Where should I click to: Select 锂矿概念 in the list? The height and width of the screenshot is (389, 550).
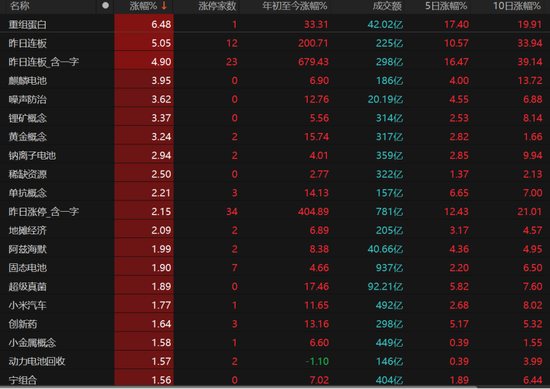tap(28, 118)
